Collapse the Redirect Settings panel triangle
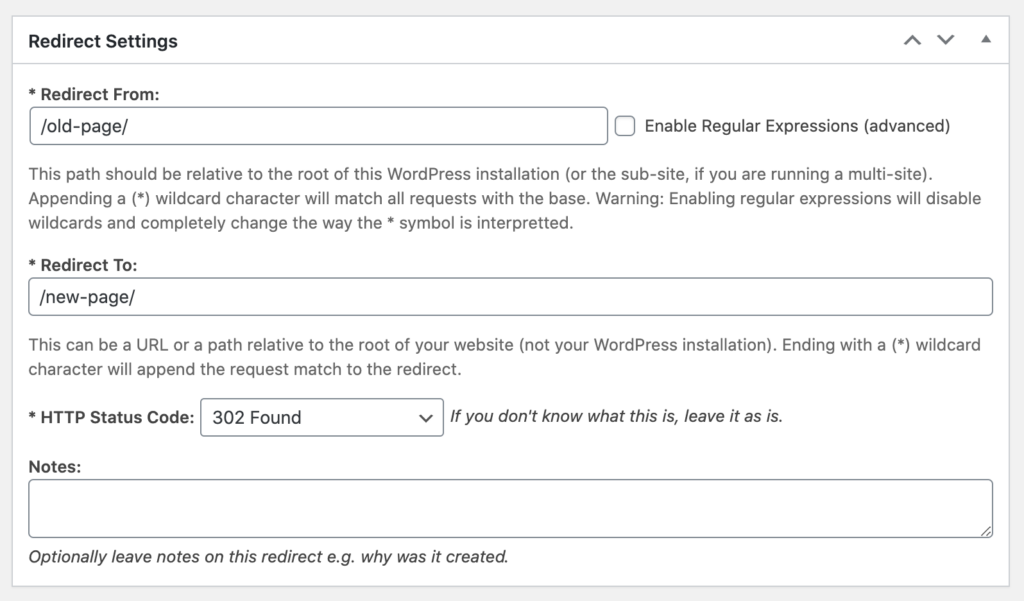This screenshot has height=601, width=1024. pyautogui.click(x=986, y=40)
